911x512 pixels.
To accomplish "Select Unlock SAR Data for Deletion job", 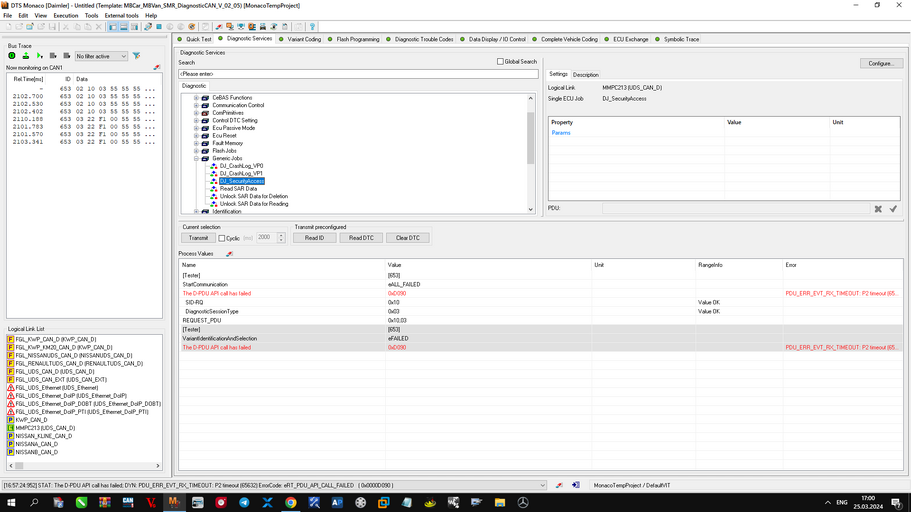I will tap(254, 196).
